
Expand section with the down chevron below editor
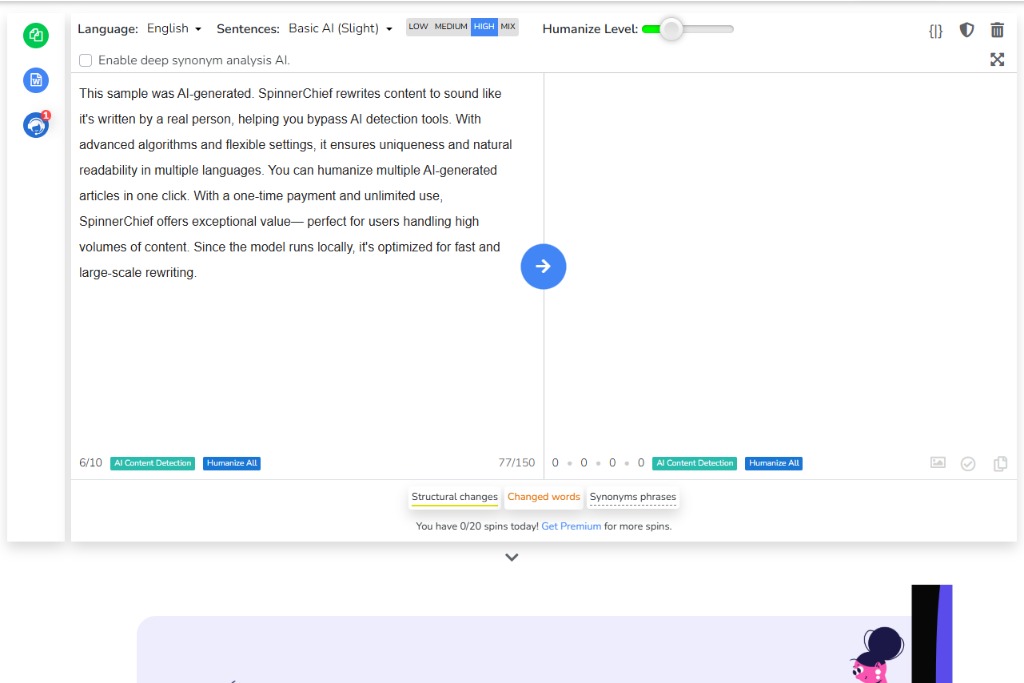click(512, 557)
